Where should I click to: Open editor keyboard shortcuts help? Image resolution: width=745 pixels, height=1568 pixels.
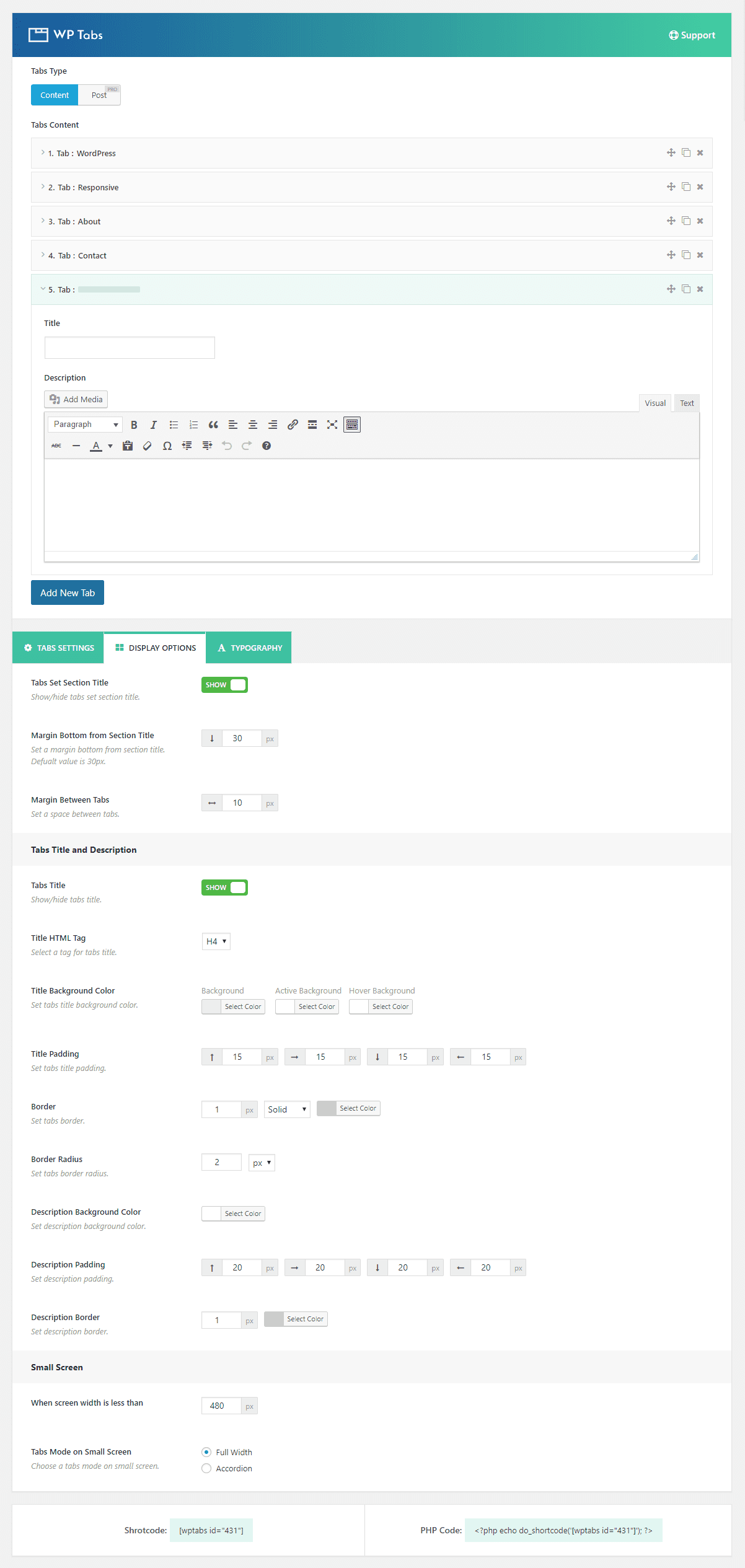[x=267, y=446]
